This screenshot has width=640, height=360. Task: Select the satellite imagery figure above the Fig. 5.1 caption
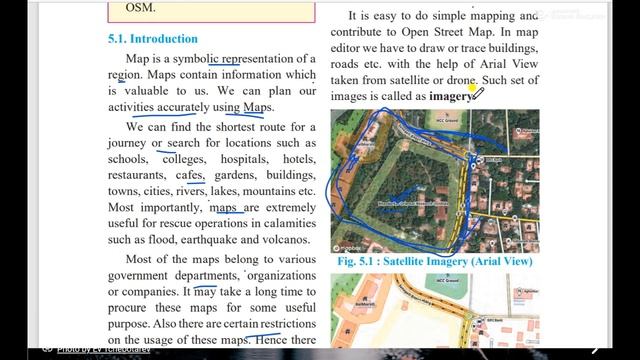coord(435,181)
